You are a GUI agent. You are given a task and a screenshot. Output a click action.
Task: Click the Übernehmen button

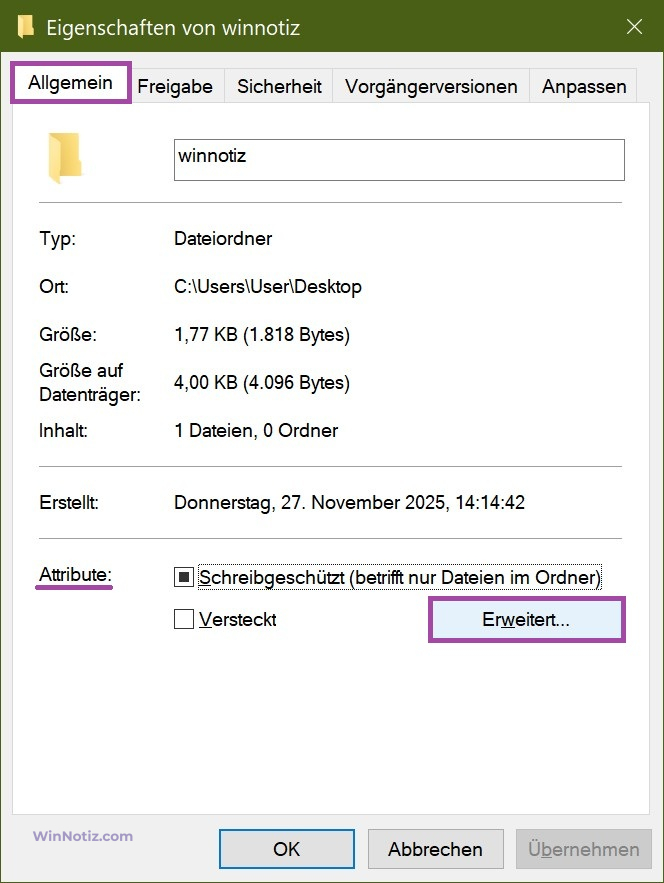pos(583,849)
